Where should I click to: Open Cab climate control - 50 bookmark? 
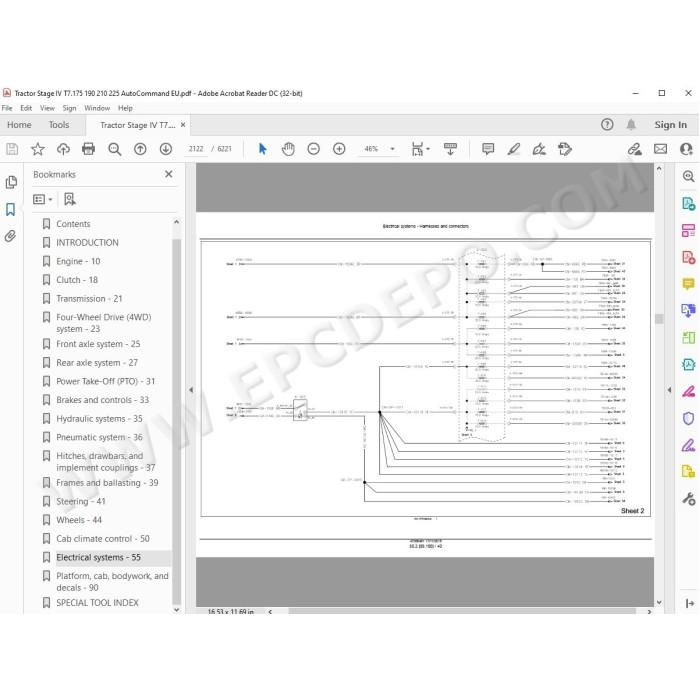click(103, 539)
